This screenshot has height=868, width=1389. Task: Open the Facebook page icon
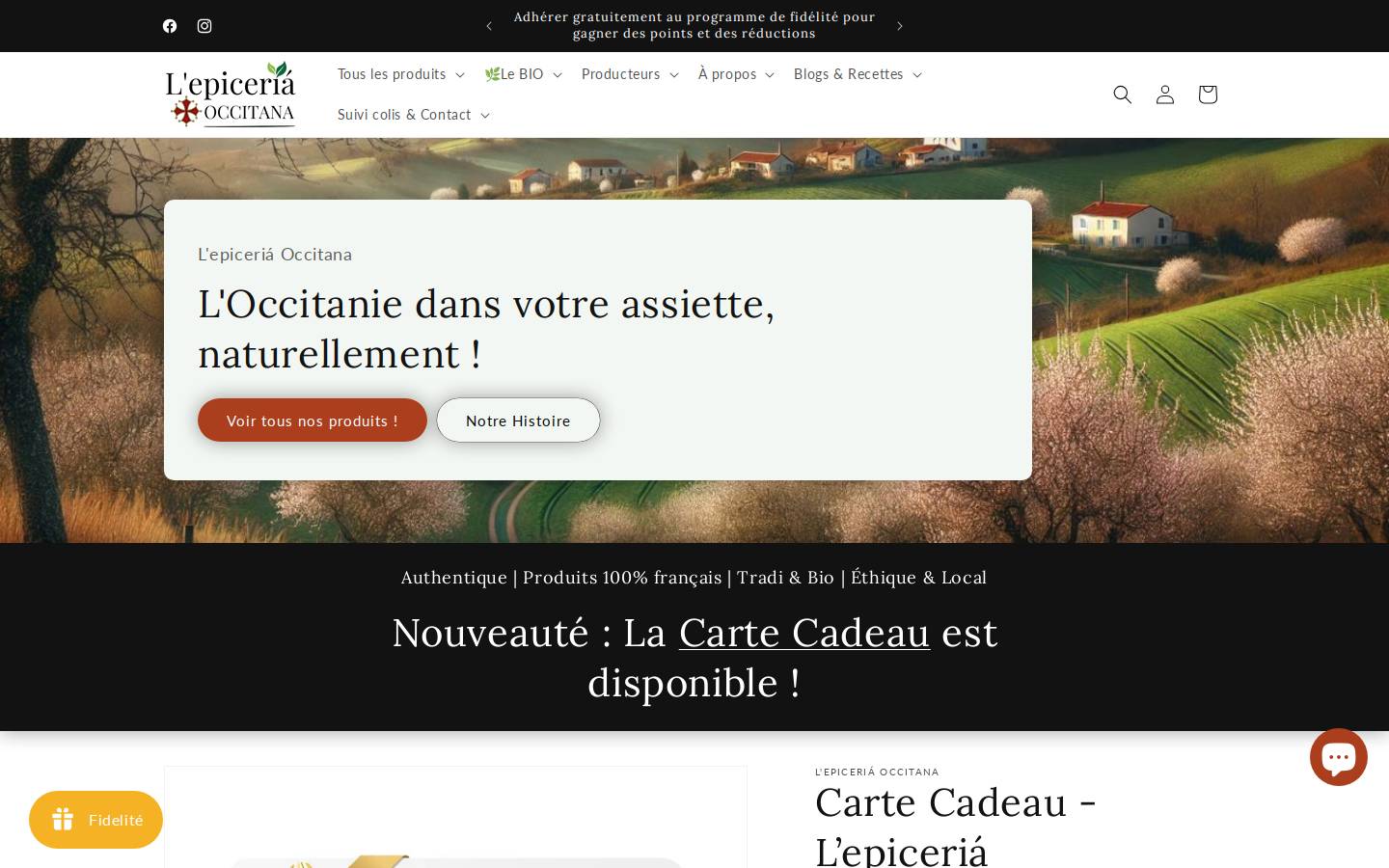pos(170,26)
